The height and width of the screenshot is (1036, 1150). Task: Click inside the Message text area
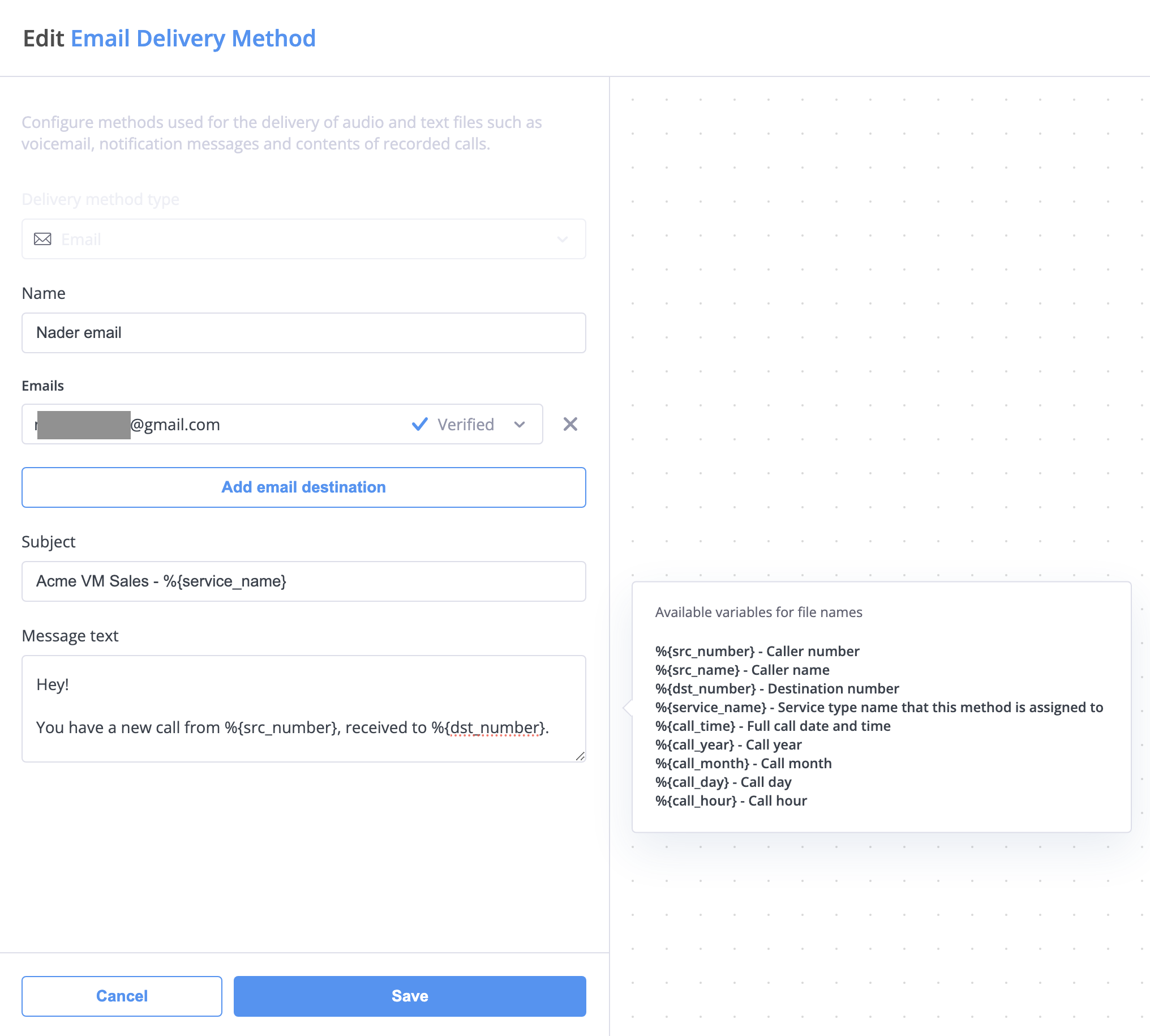[303, 706]
